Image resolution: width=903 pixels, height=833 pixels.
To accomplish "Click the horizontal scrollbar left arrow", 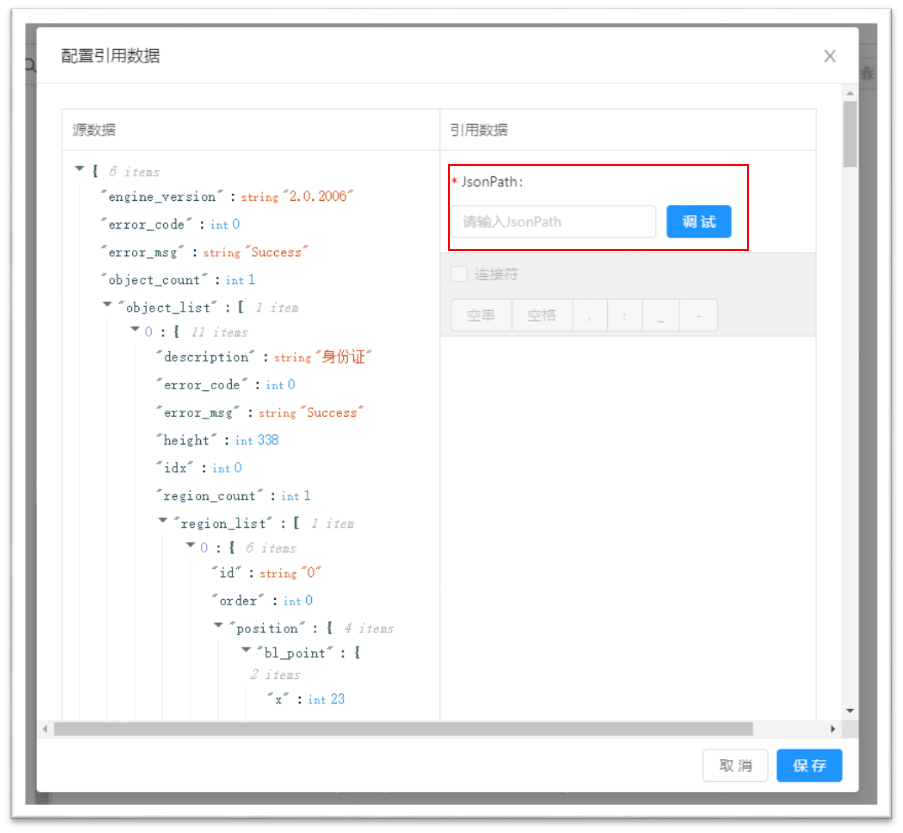I will coord(45,729).
